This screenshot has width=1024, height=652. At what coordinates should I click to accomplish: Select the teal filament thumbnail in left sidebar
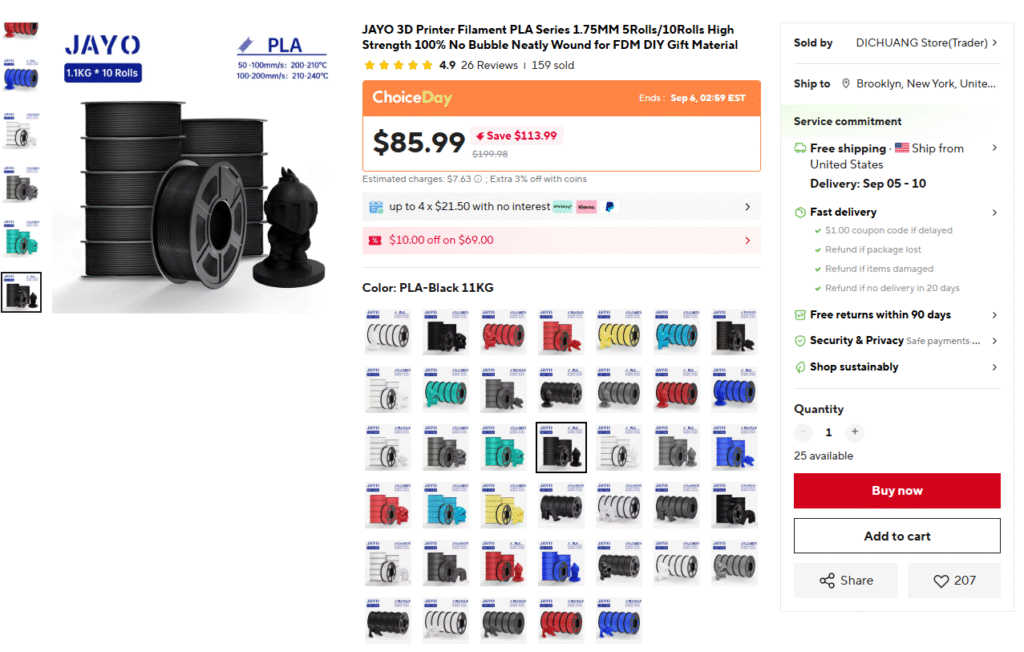21,238
